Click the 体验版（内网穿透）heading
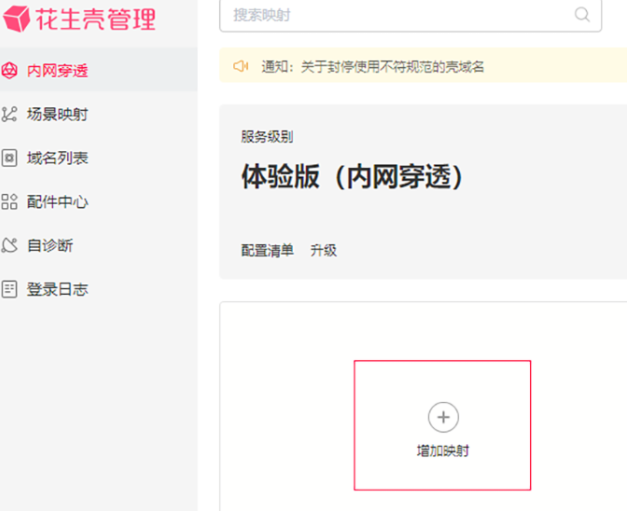 [352, 176]
